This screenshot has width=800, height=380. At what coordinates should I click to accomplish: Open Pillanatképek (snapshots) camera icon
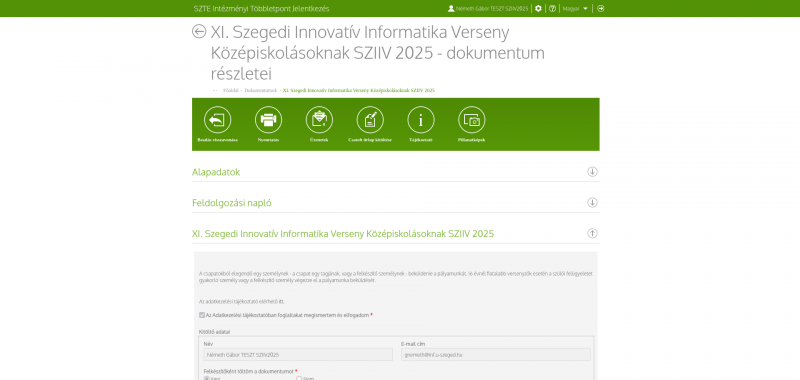[471, 120]
